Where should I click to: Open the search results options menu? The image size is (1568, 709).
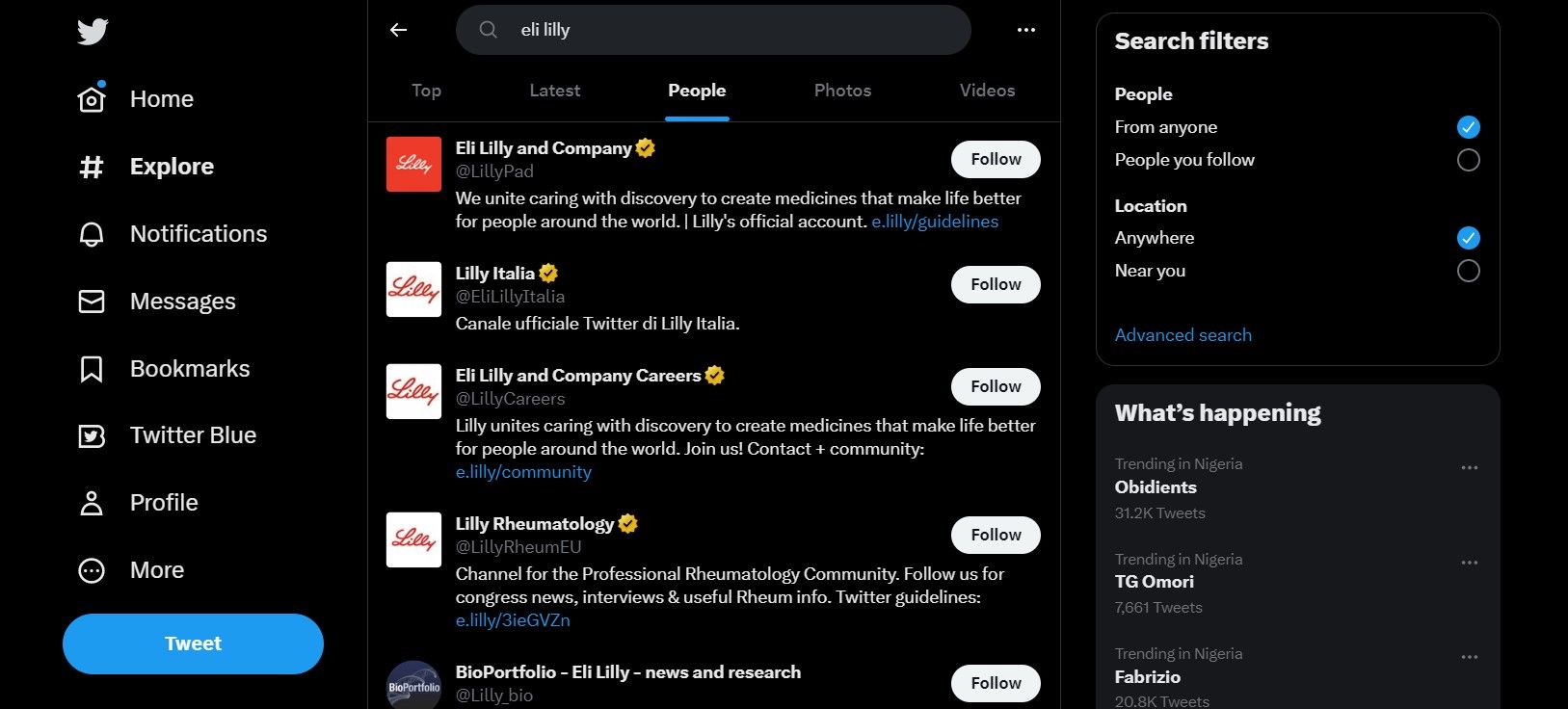click(1025, 30)
